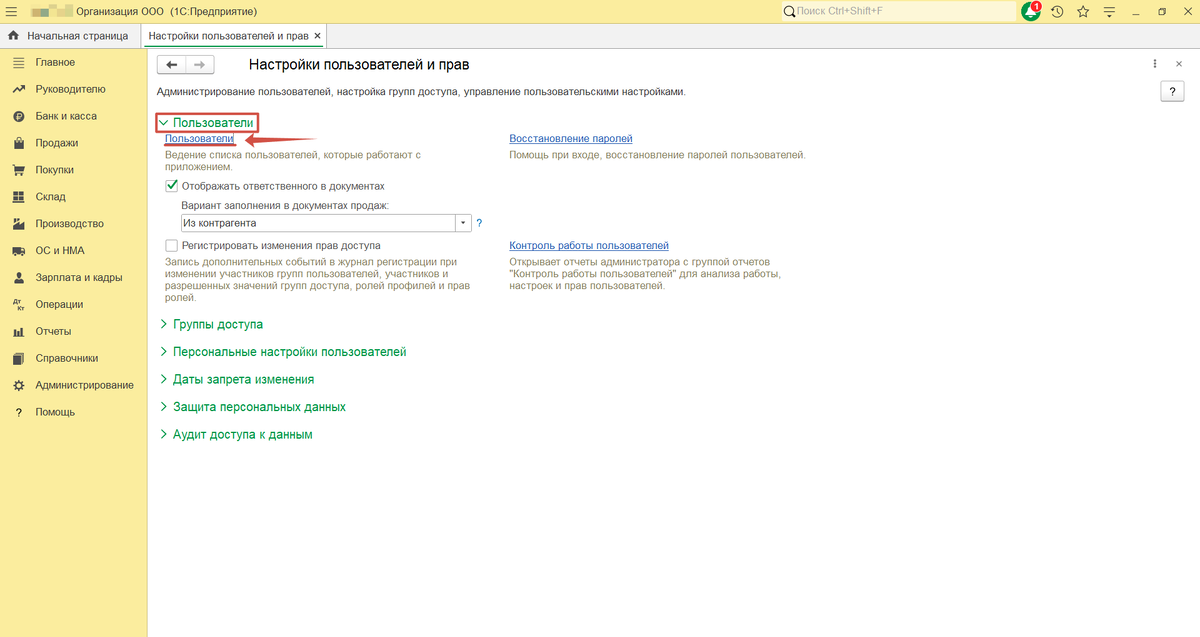Viewport: 1200px width, 637px height.
Task: Open the Восстановление паролей link
Action: [571, 139]
